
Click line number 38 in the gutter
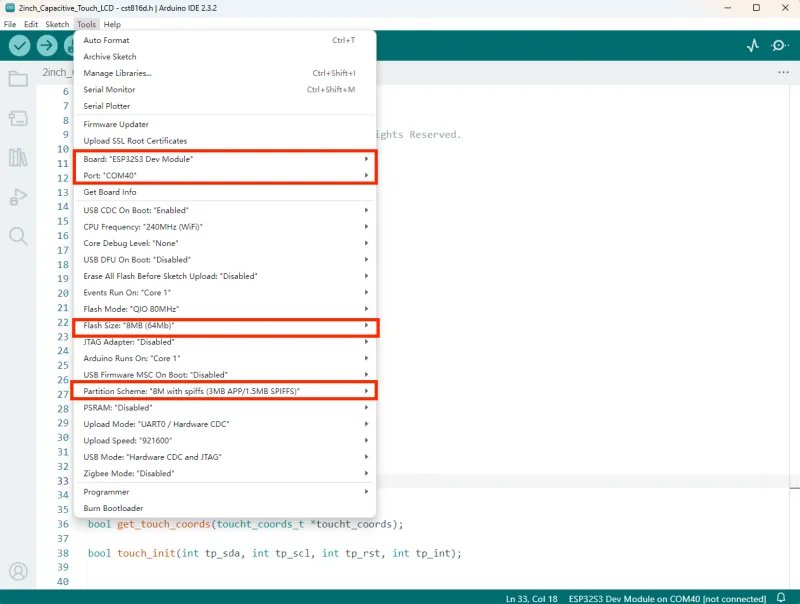tap(63, 553)
